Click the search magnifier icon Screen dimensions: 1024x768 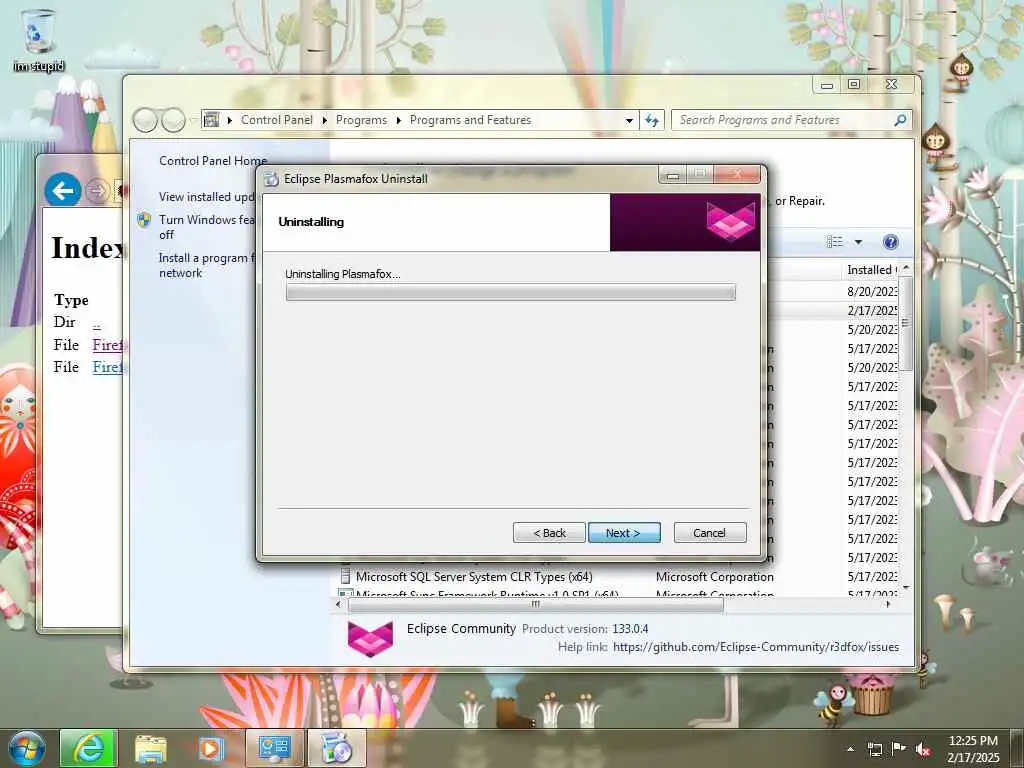(x=900, y=120)
